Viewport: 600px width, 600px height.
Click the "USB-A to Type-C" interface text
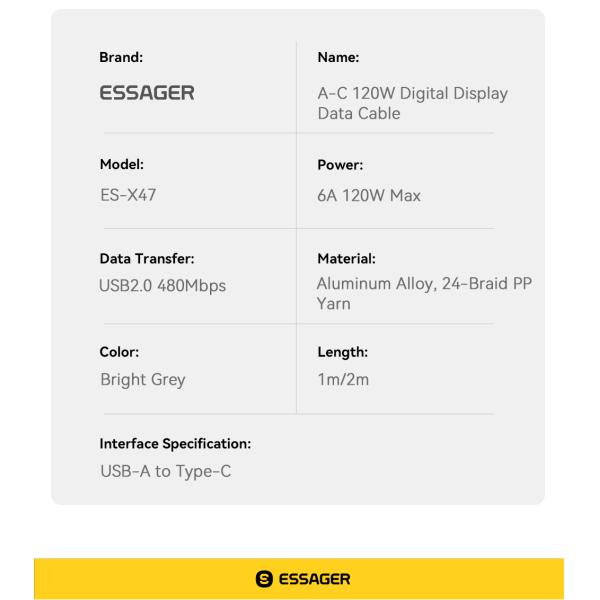[x=165, y=470]
